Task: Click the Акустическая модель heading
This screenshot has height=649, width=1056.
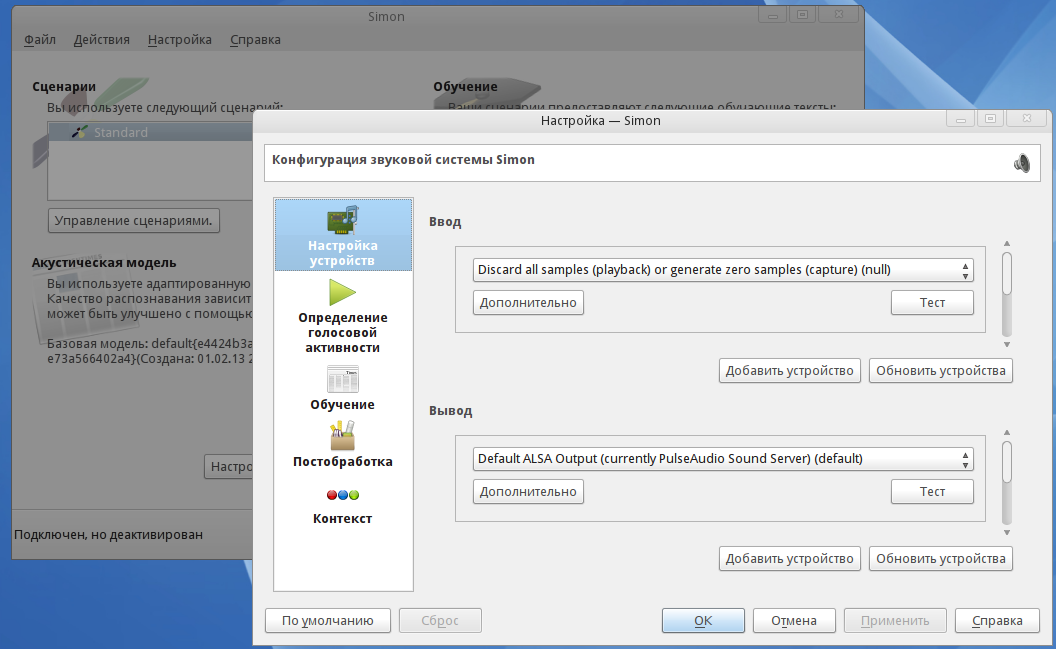Action: tap(104, 263)
